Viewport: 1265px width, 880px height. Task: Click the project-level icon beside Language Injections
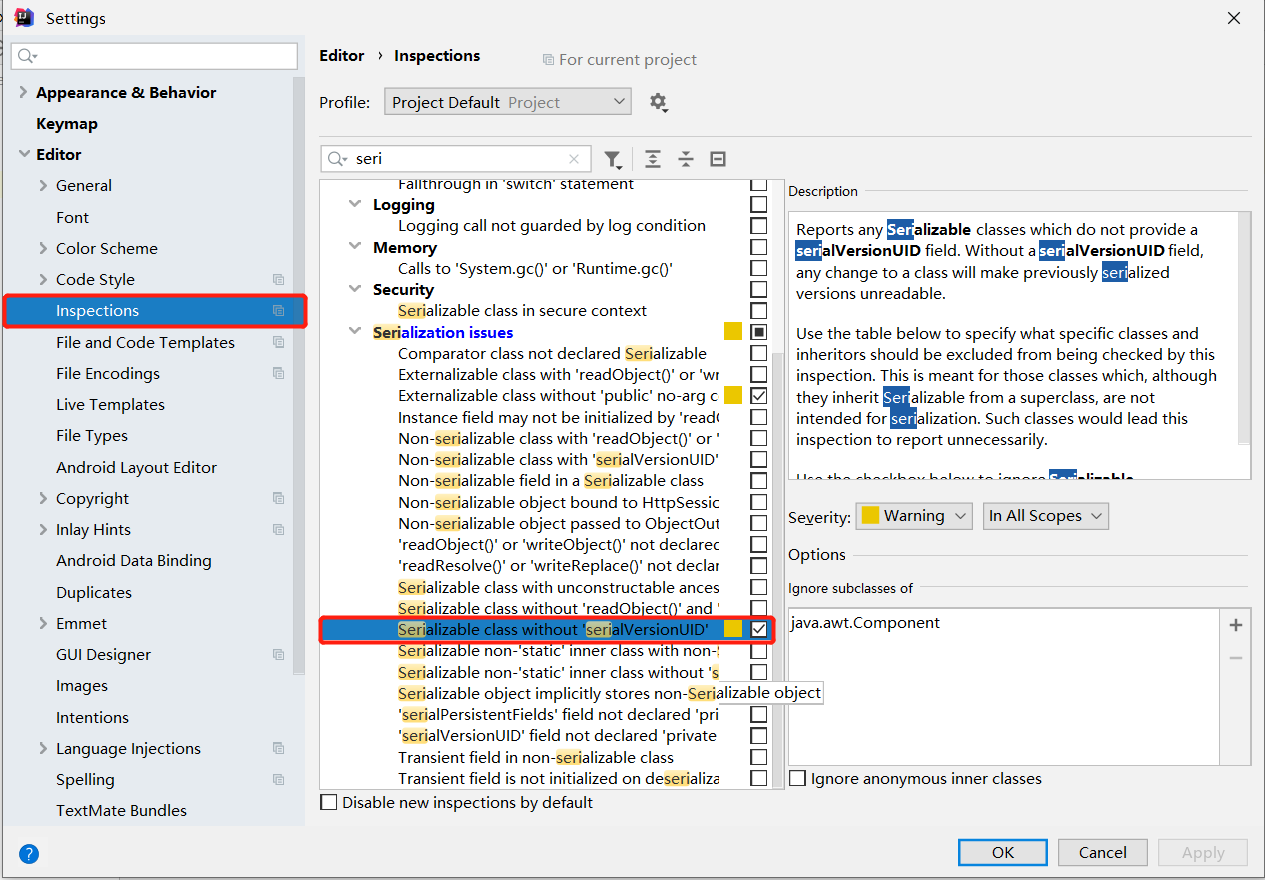pos(279,748)
